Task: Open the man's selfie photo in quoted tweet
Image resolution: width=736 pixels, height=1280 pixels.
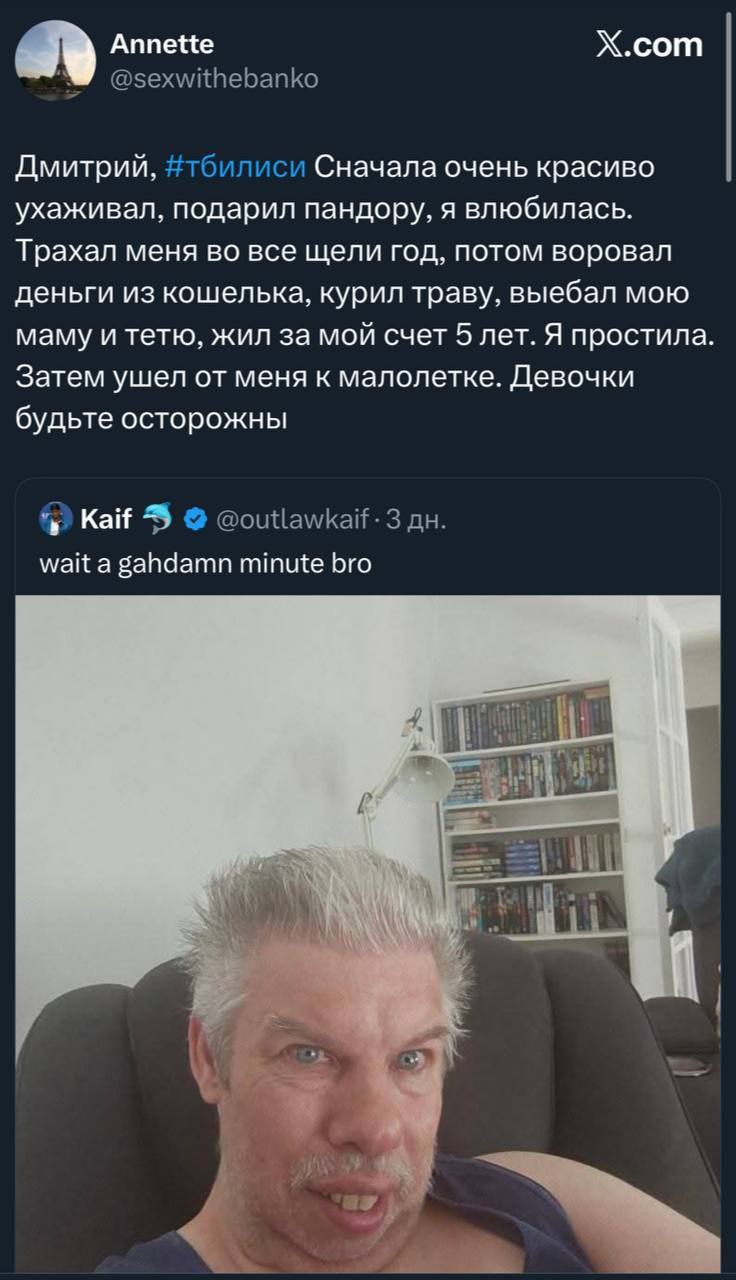Action: 368,932
